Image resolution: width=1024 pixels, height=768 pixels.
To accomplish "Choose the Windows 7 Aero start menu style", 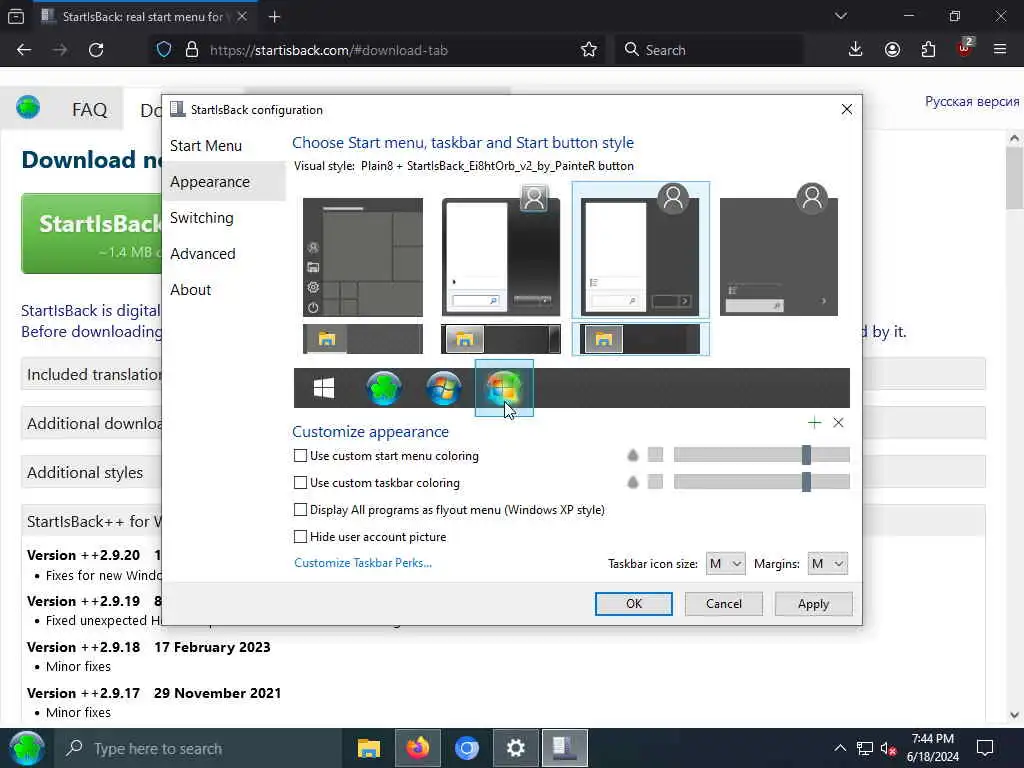I will click(501, 251).
